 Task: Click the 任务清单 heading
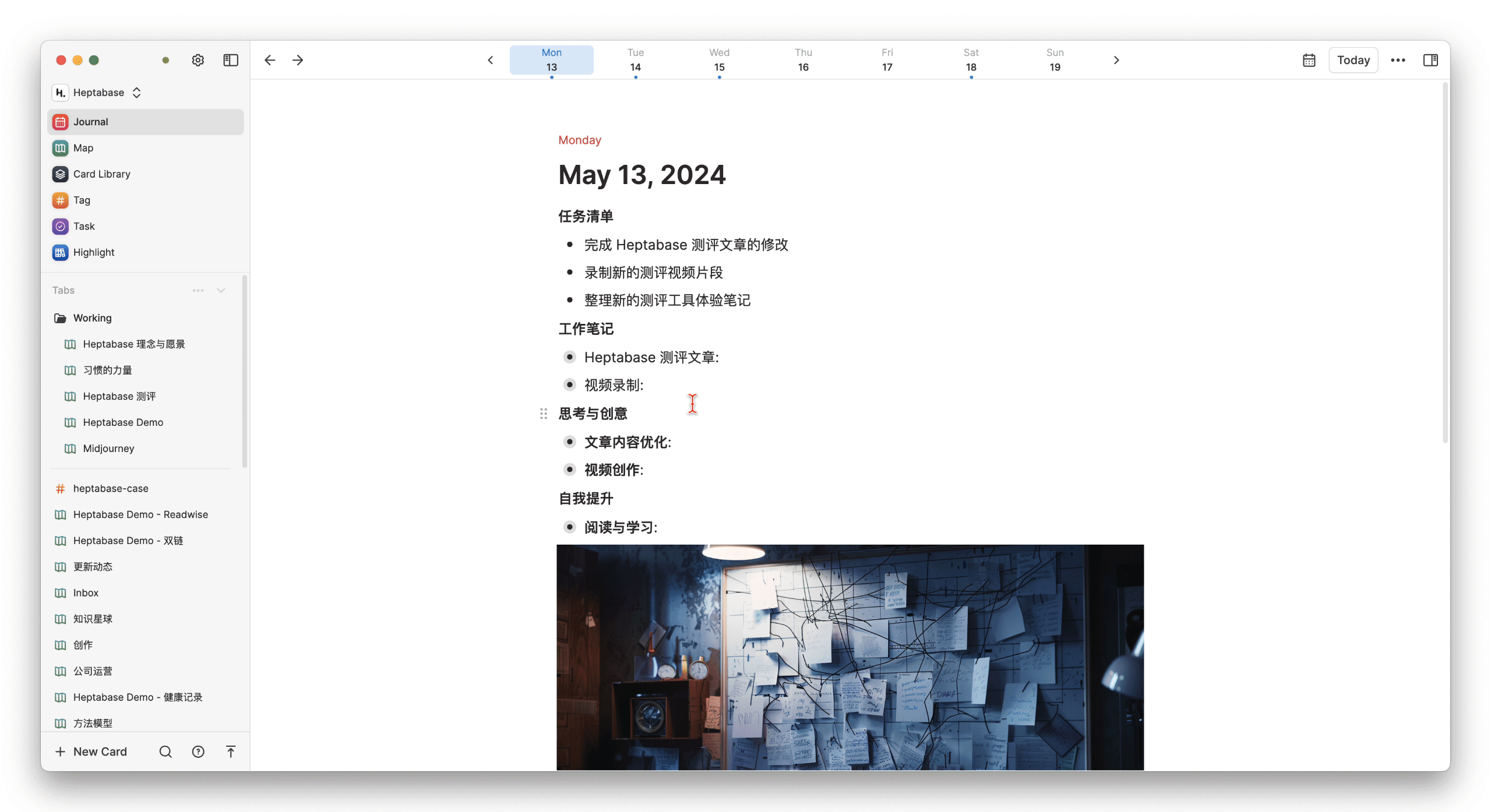(x=586, y=217)
